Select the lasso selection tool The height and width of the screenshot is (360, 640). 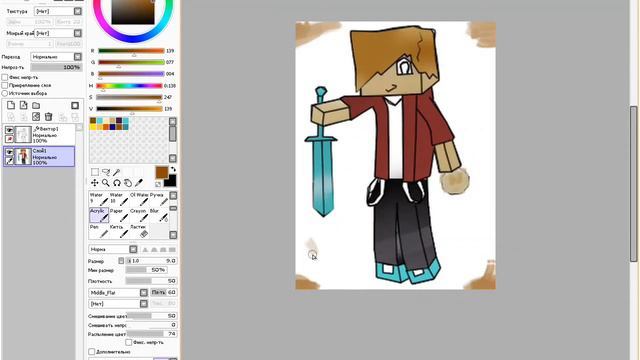106,172
